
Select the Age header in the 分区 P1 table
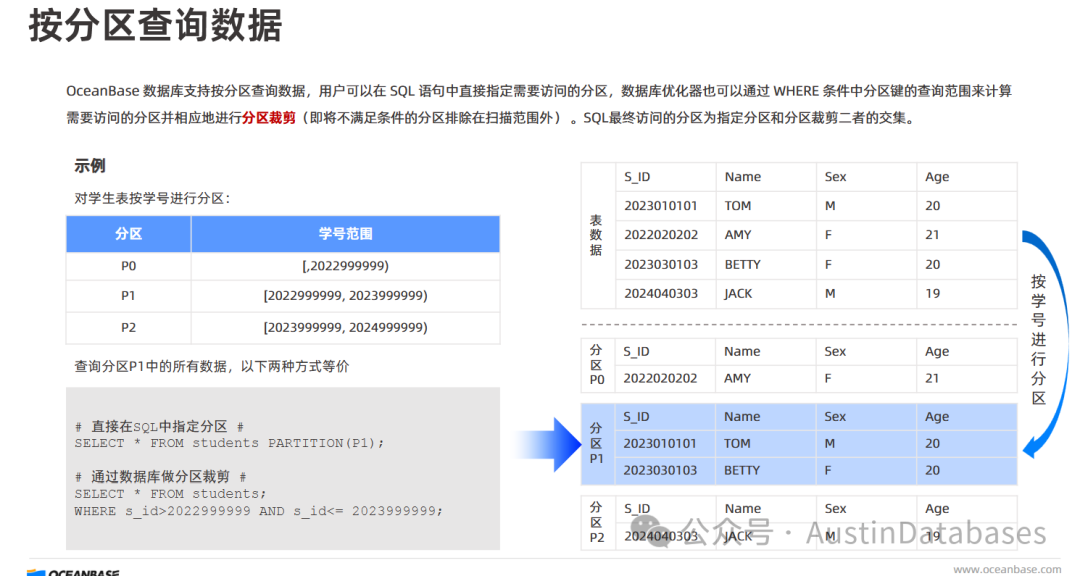[x=937, y=417]
